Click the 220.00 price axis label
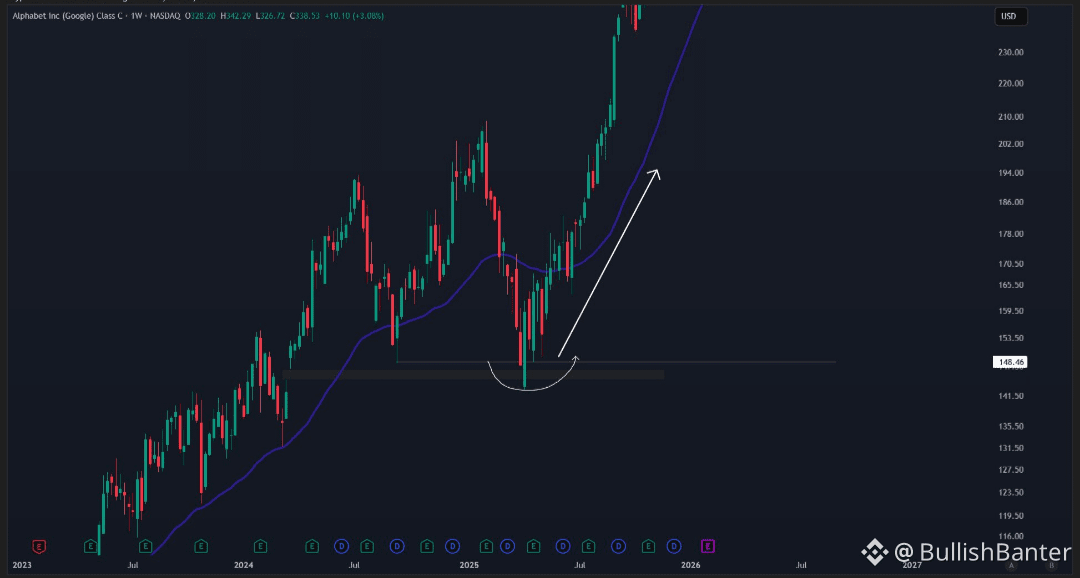Viewport: 1080px width, 578px height. 1010,83
